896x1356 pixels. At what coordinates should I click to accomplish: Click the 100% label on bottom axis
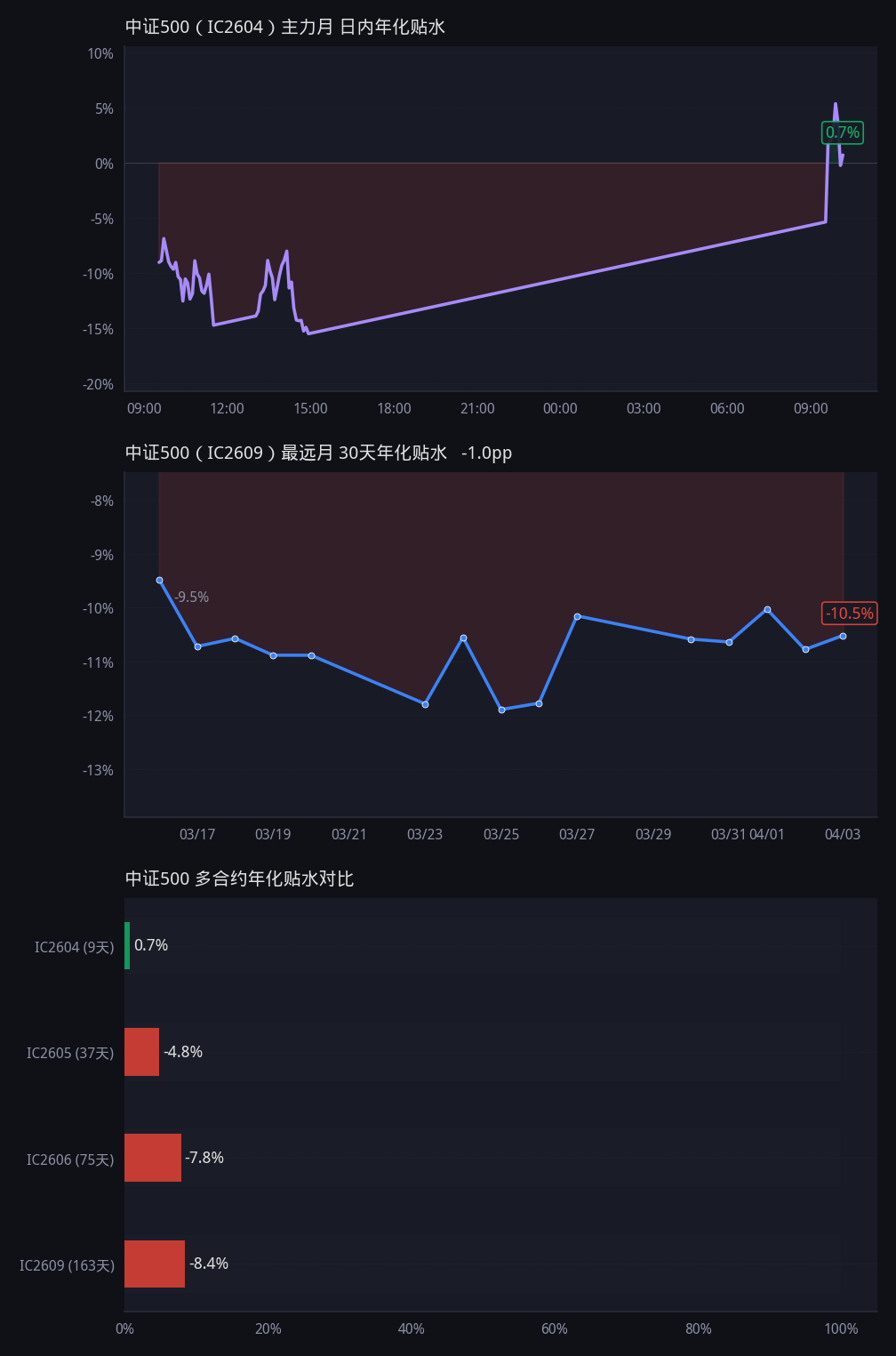841,1329
